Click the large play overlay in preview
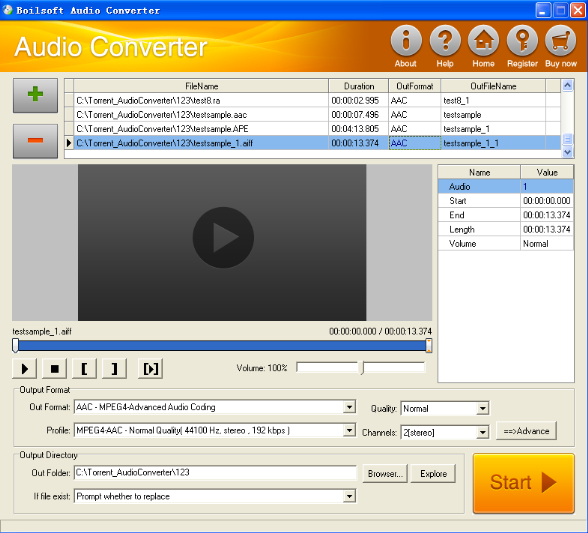Screen dimensions: 588x533 (223, 237)
